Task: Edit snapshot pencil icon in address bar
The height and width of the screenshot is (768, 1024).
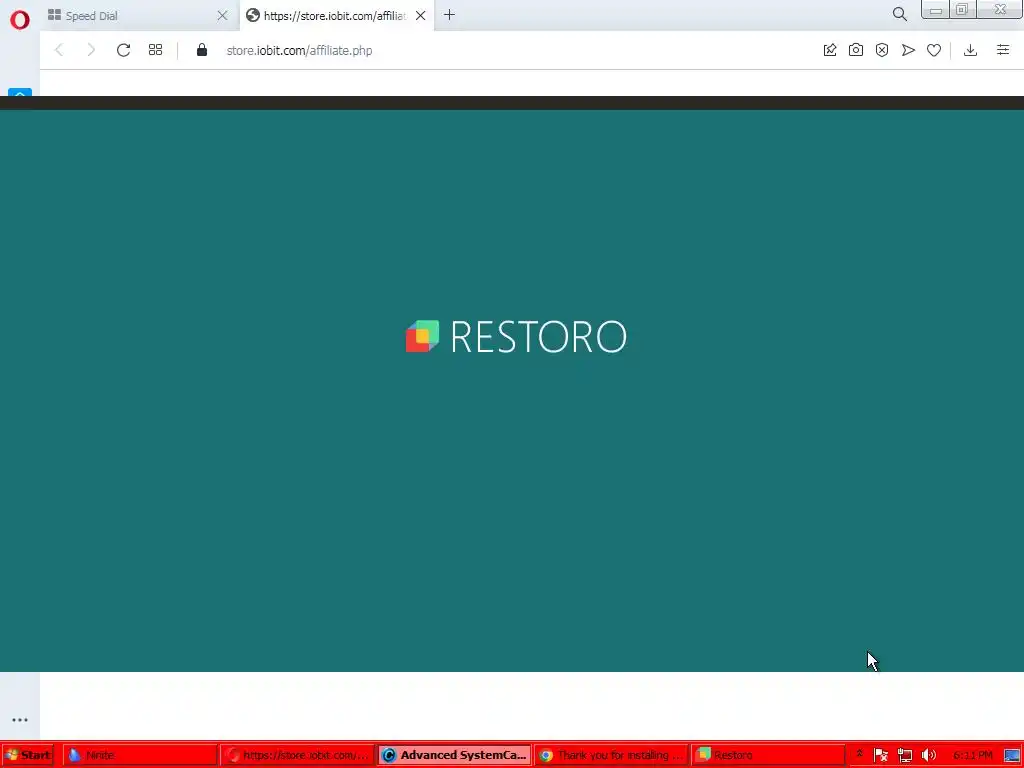Action: tap(829, 50)
